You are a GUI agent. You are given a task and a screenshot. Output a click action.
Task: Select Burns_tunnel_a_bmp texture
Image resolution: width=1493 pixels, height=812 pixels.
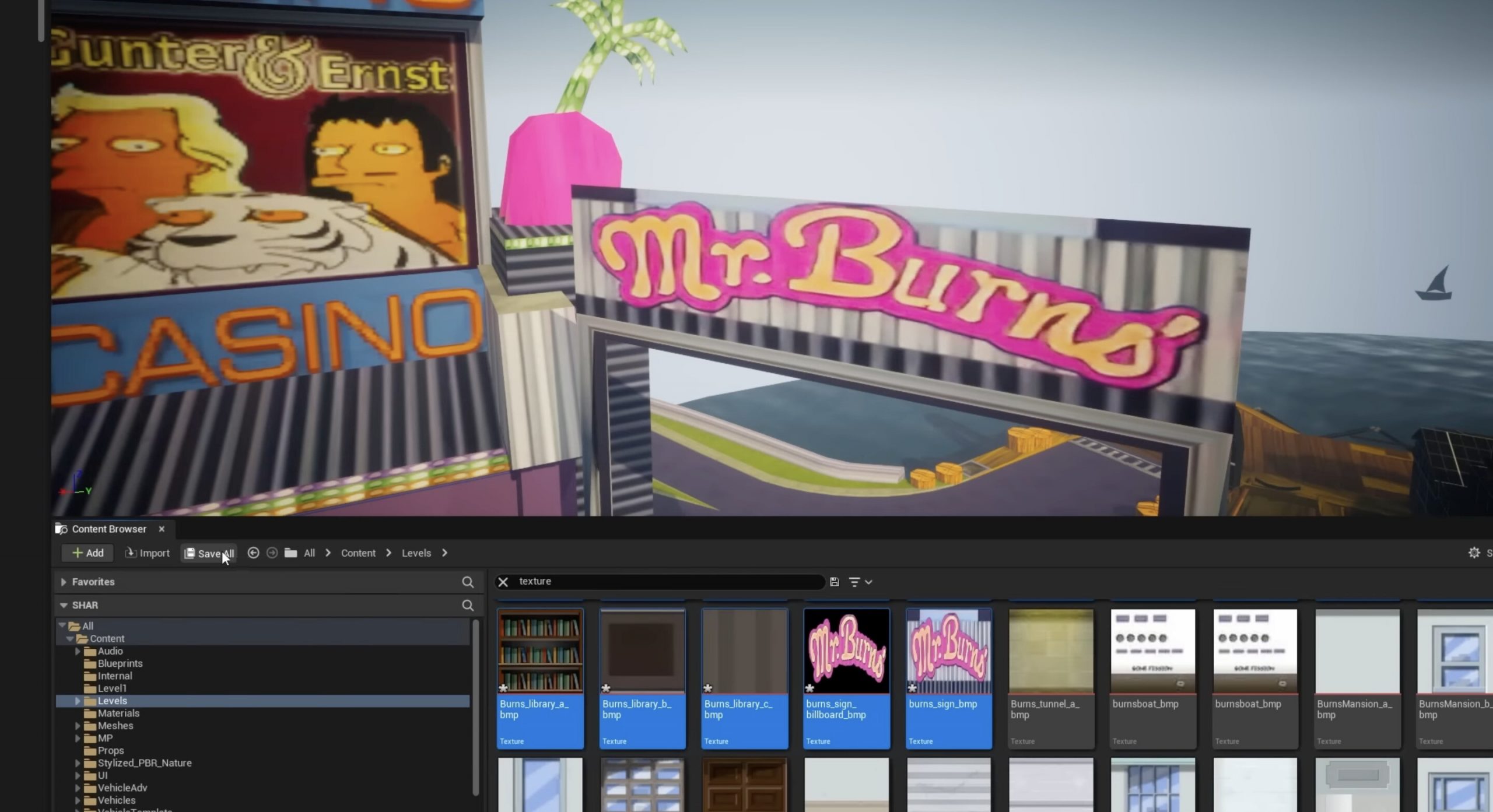pos(1051,679)
